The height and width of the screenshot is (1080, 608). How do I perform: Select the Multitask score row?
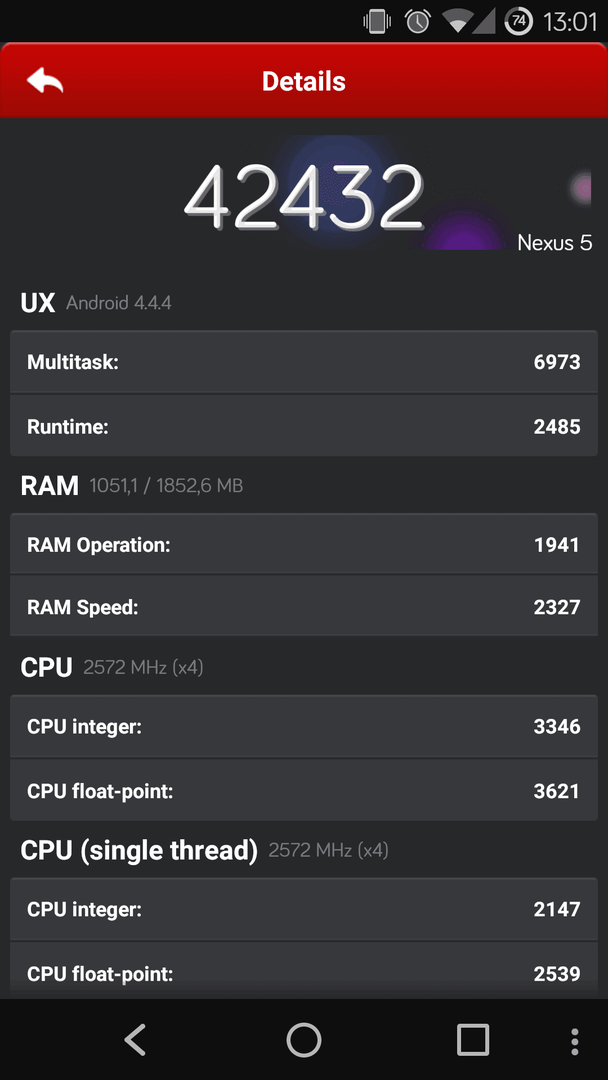tap(304, 362)
